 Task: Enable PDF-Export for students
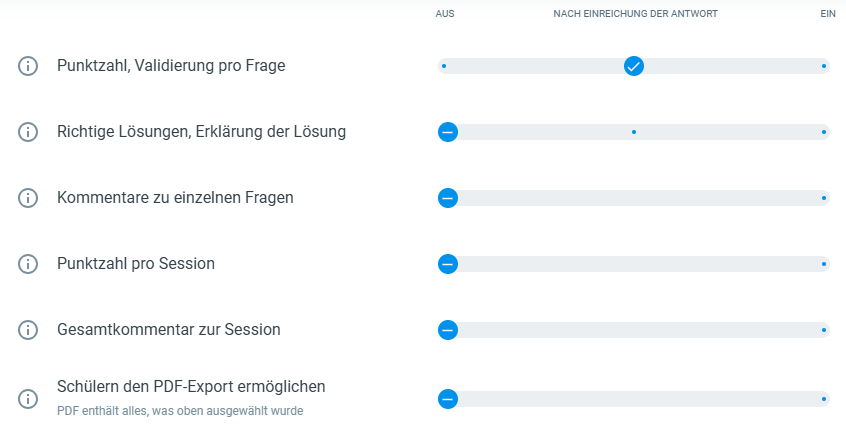point(824,399)
